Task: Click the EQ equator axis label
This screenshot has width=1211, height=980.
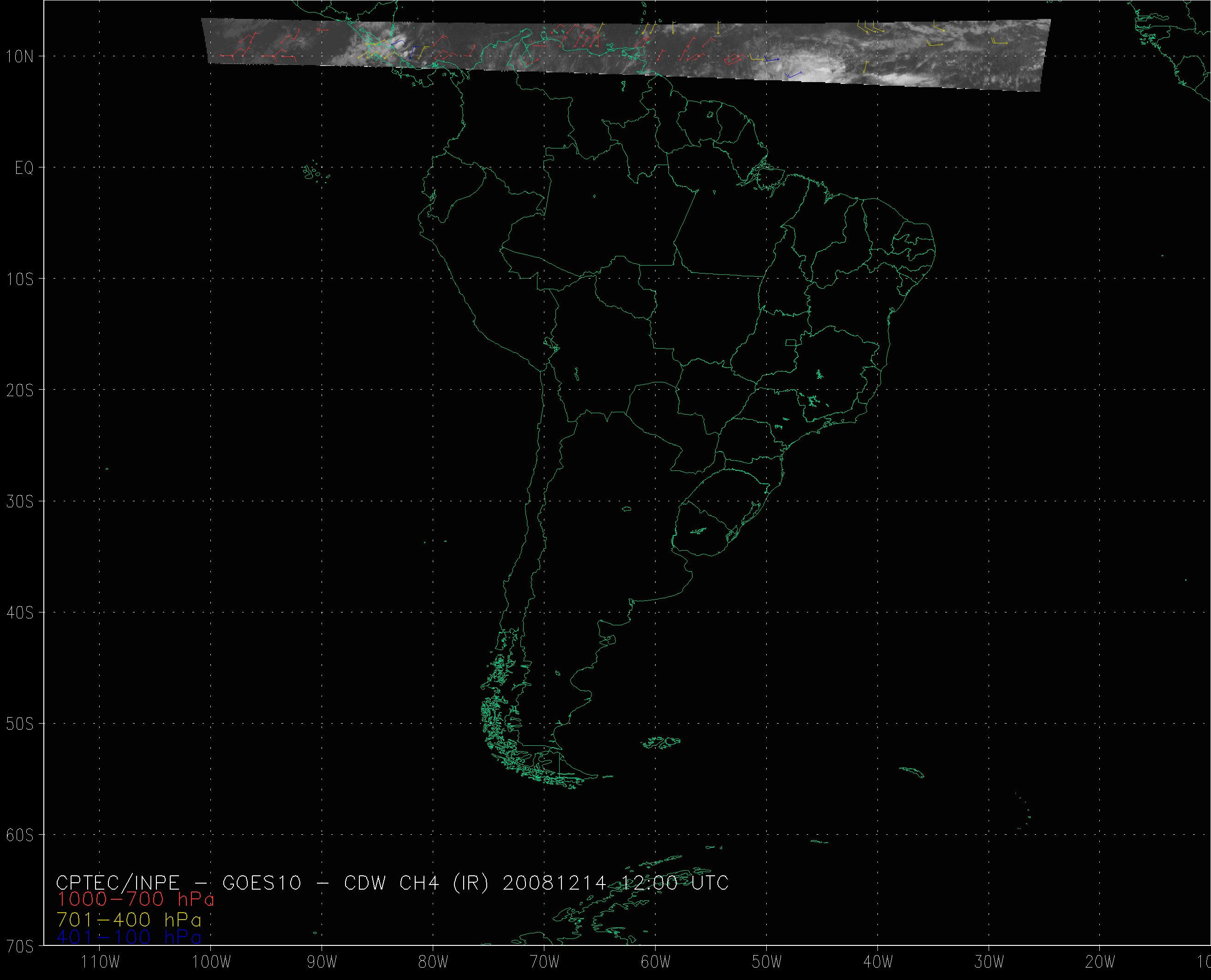Action: point(24,168)
